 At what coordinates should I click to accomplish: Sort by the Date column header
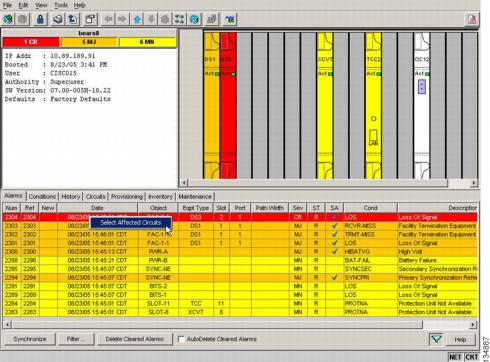97,208
